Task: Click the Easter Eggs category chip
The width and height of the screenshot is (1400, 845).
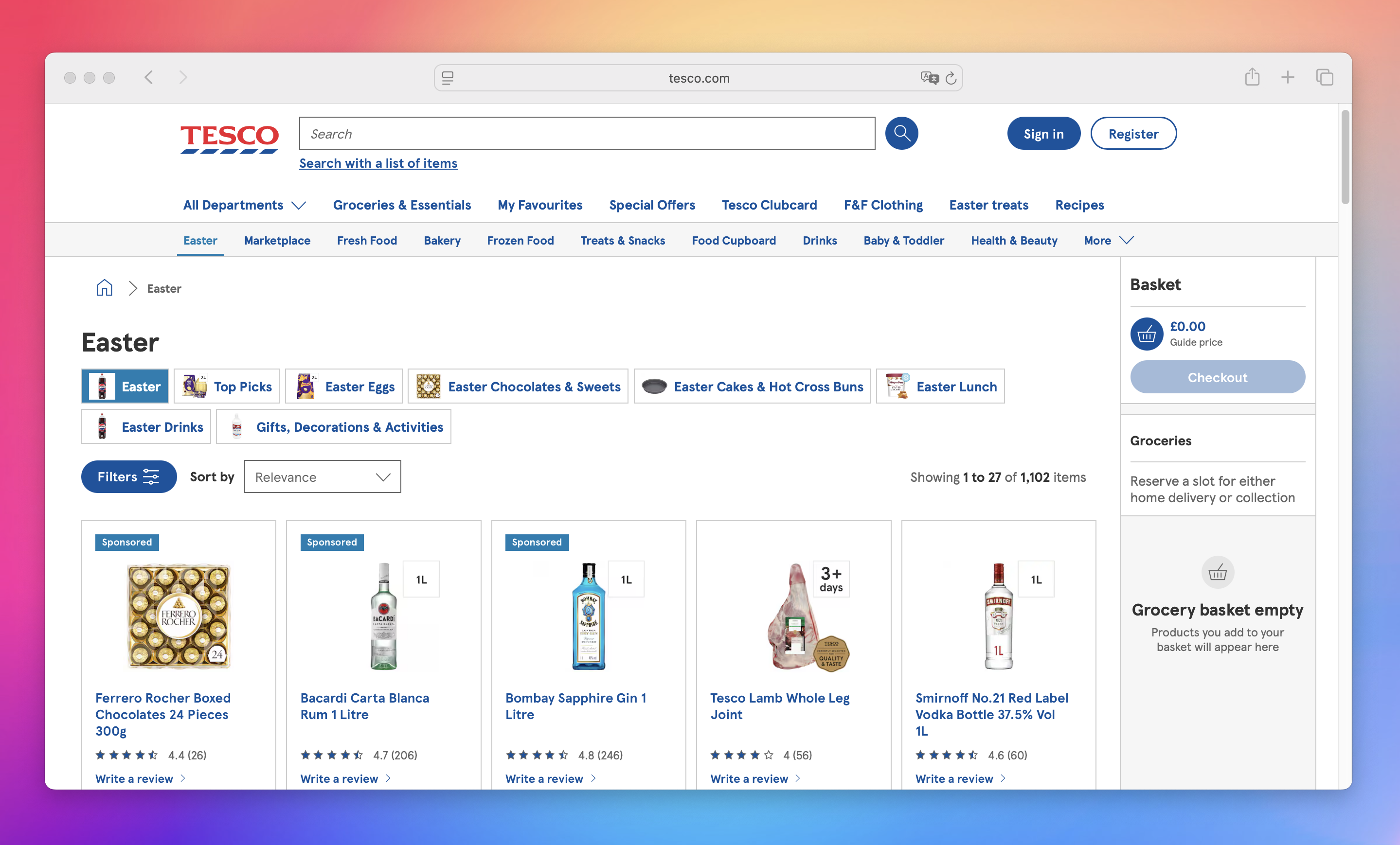Action: pos(343,386)
